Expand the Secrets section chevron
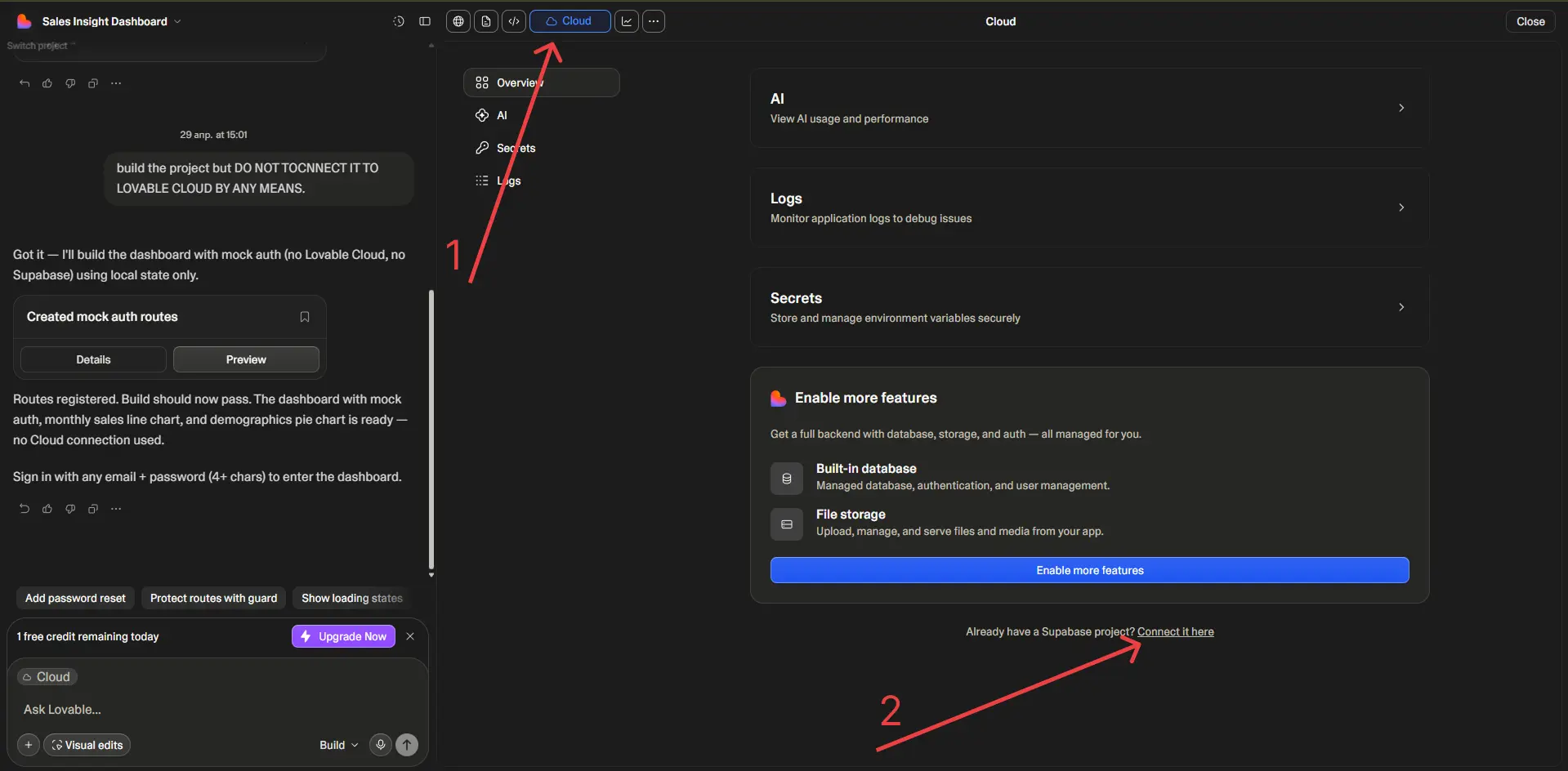The height and width of the screenshot is (771, 1568). click(x=1401, y=306)
